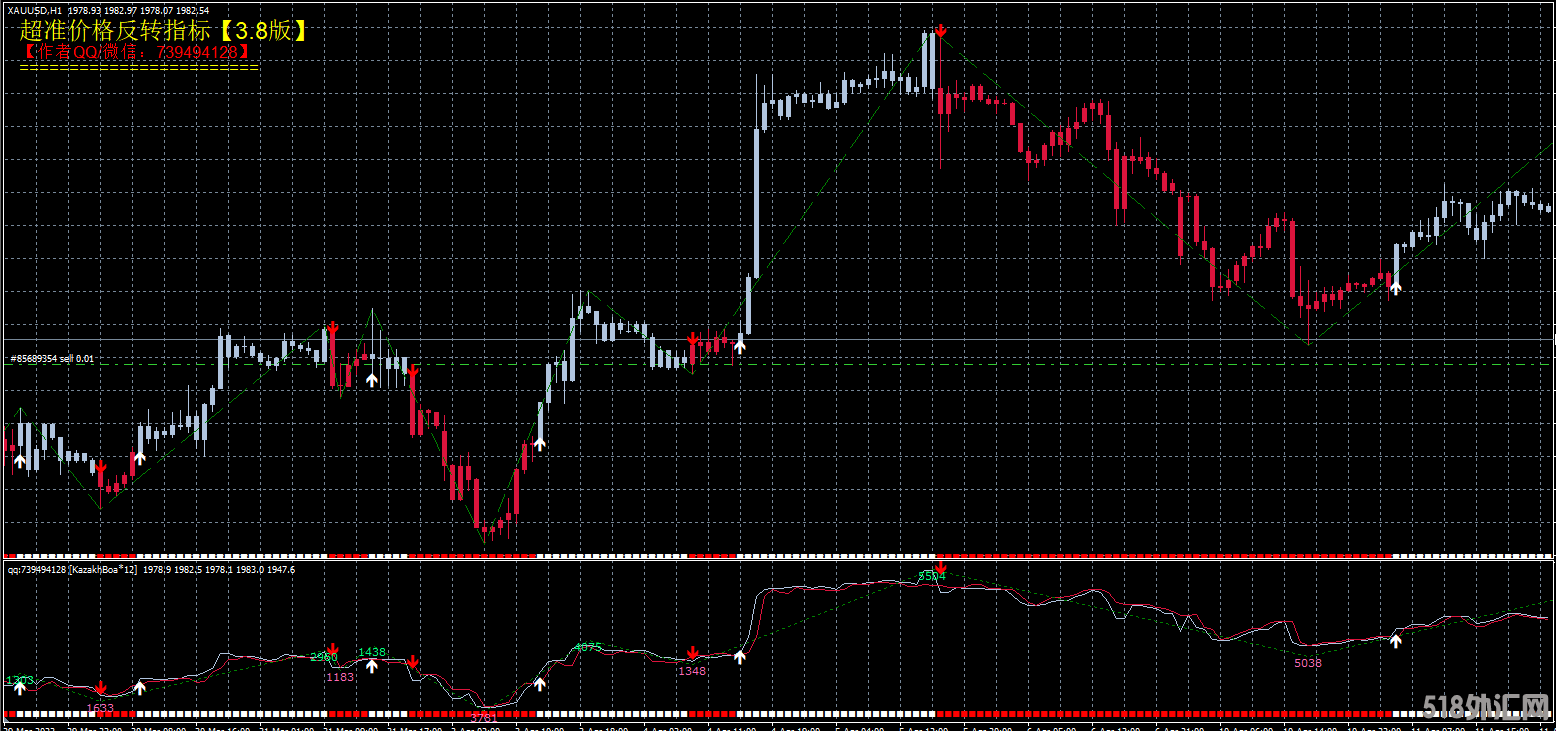The height and width of the screenshot is (731, 1556).
Task: Click the pink 1348 value label
Action: 691,671
